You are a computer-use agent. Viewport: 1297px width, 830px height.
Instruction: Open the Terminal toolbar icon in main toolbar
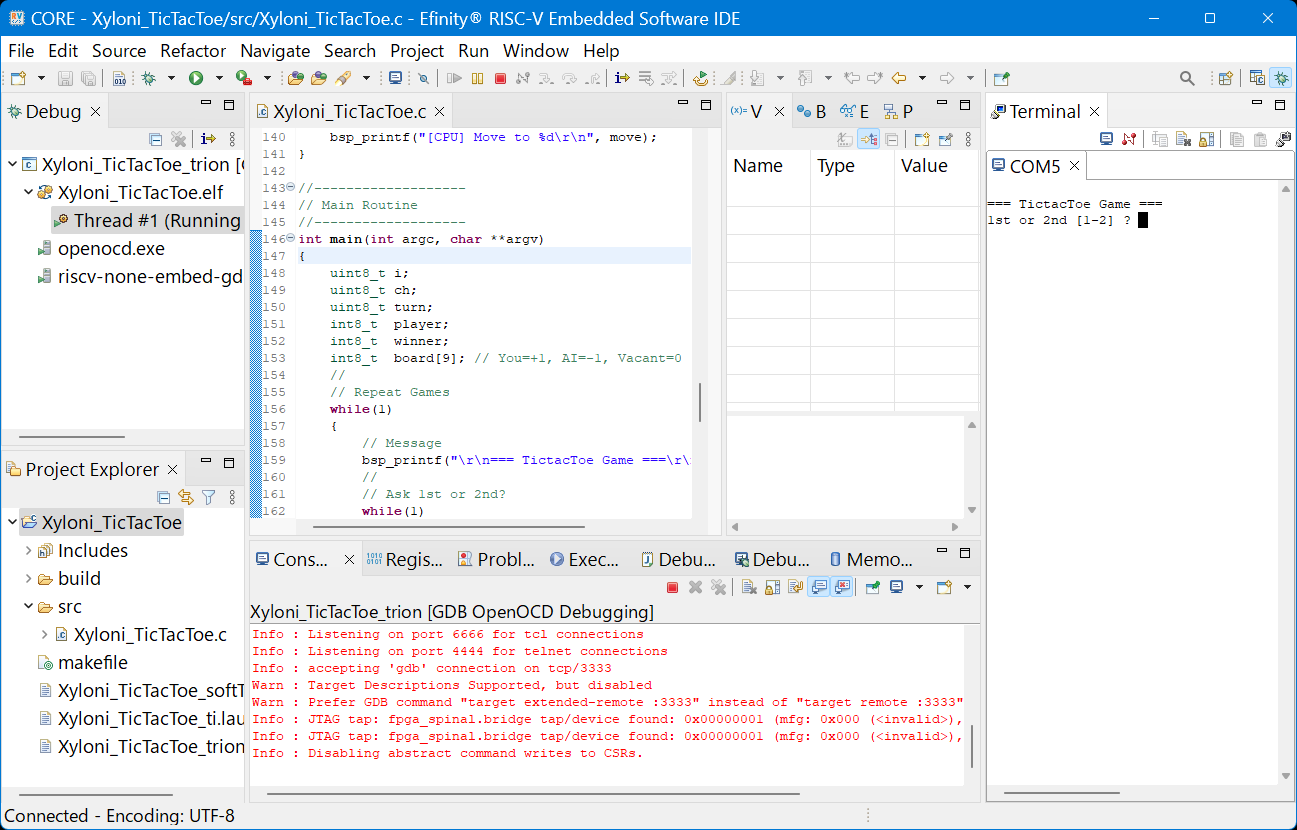click(x=395, y=78)
